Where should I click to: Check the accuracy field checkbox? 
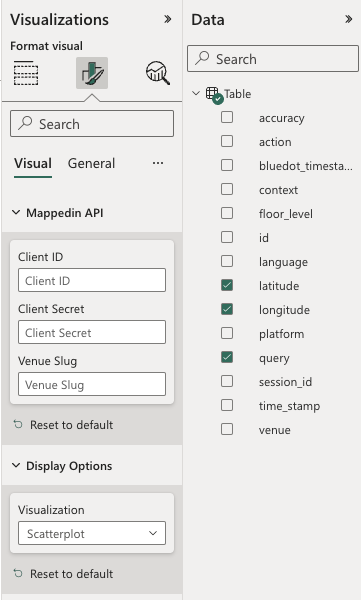(227, 117)
